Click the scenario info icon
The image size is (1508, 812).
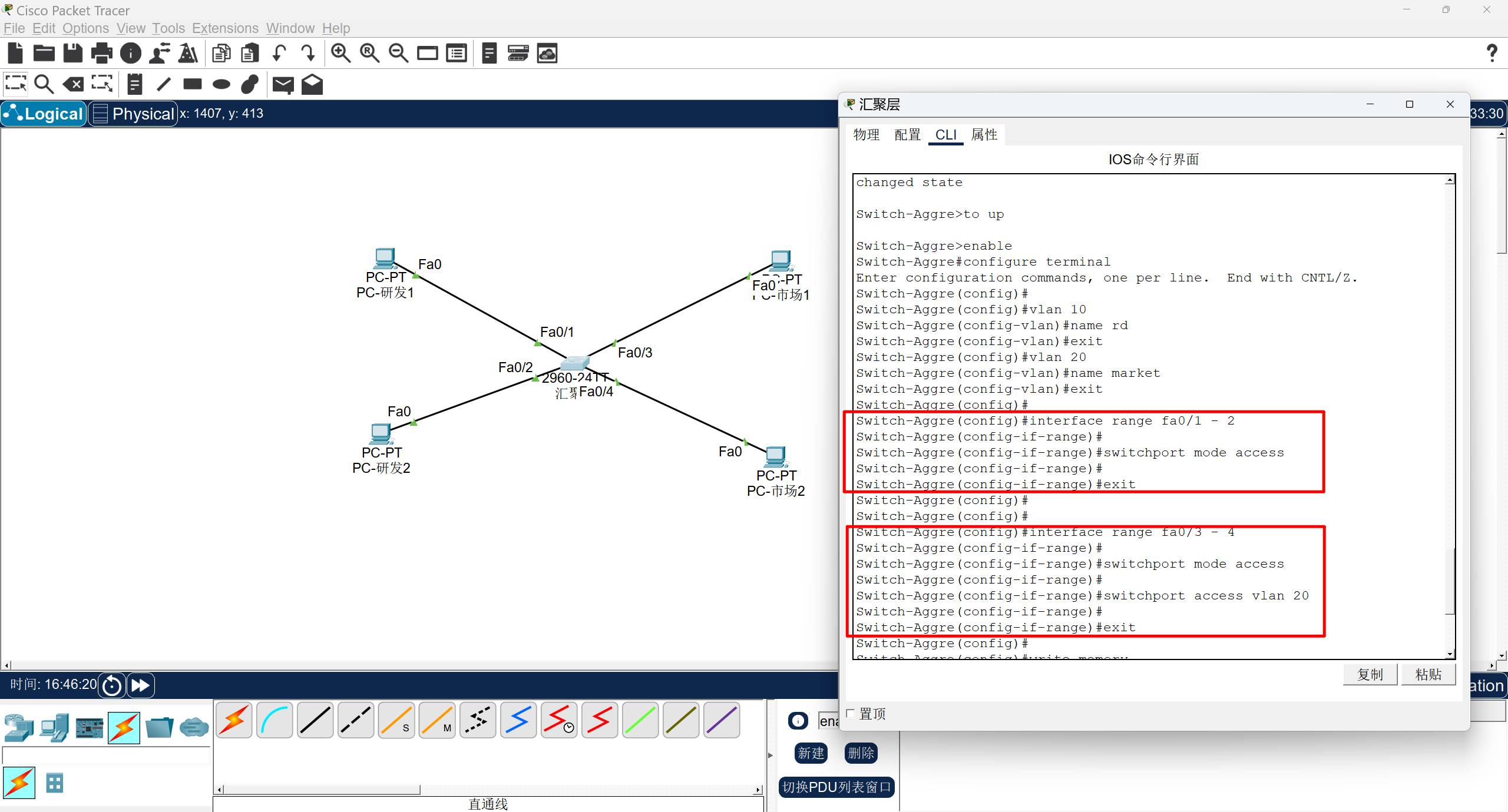tap(798, 721)
